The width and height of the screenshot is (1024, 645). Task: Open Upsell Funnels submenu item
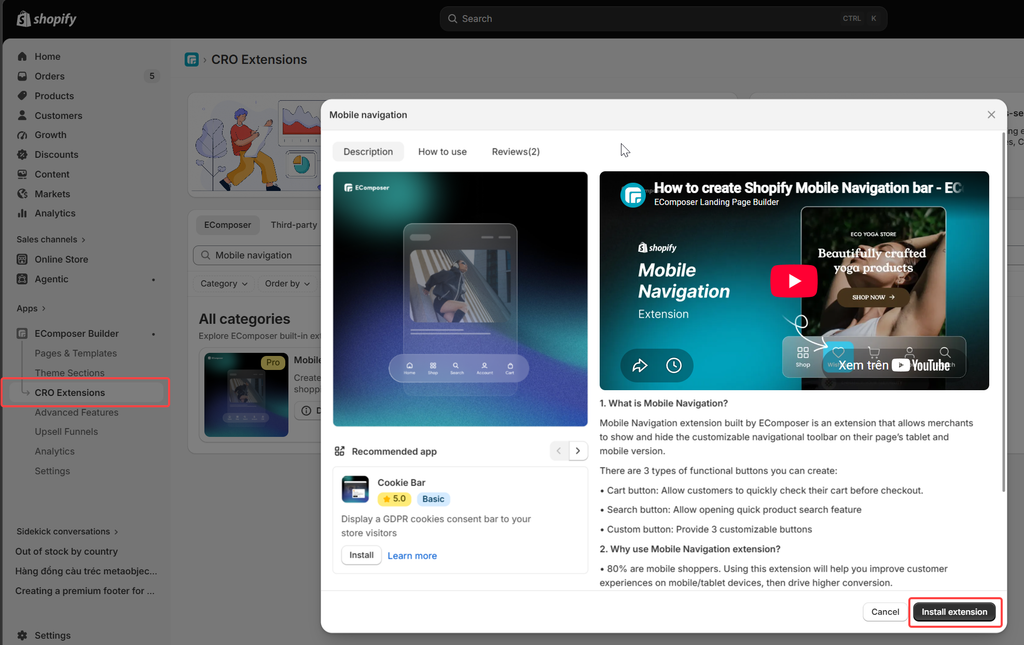(66, 432)
